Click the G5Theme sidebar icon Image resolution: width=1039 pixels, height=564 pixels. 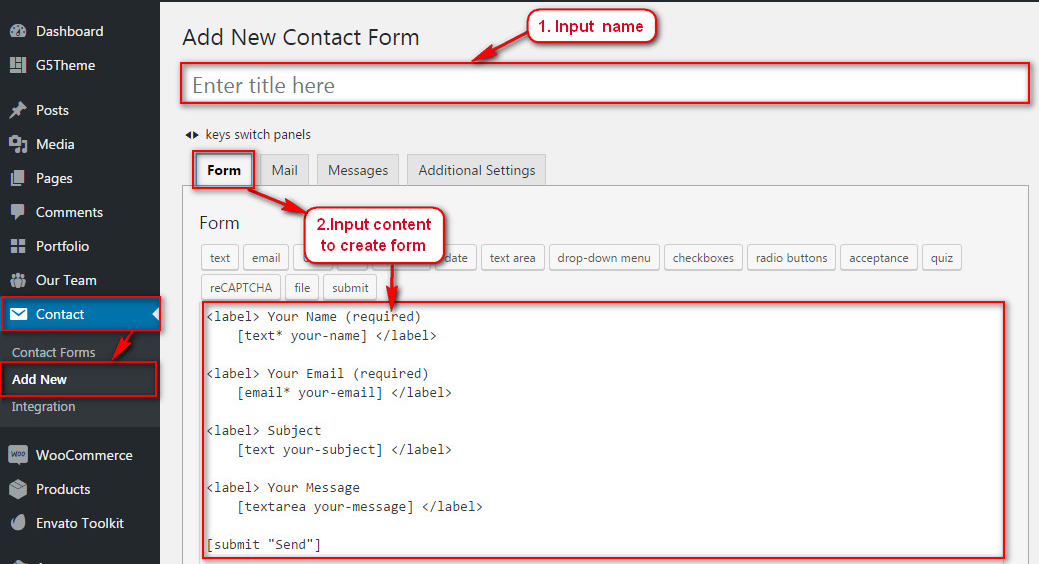[18, 65]
